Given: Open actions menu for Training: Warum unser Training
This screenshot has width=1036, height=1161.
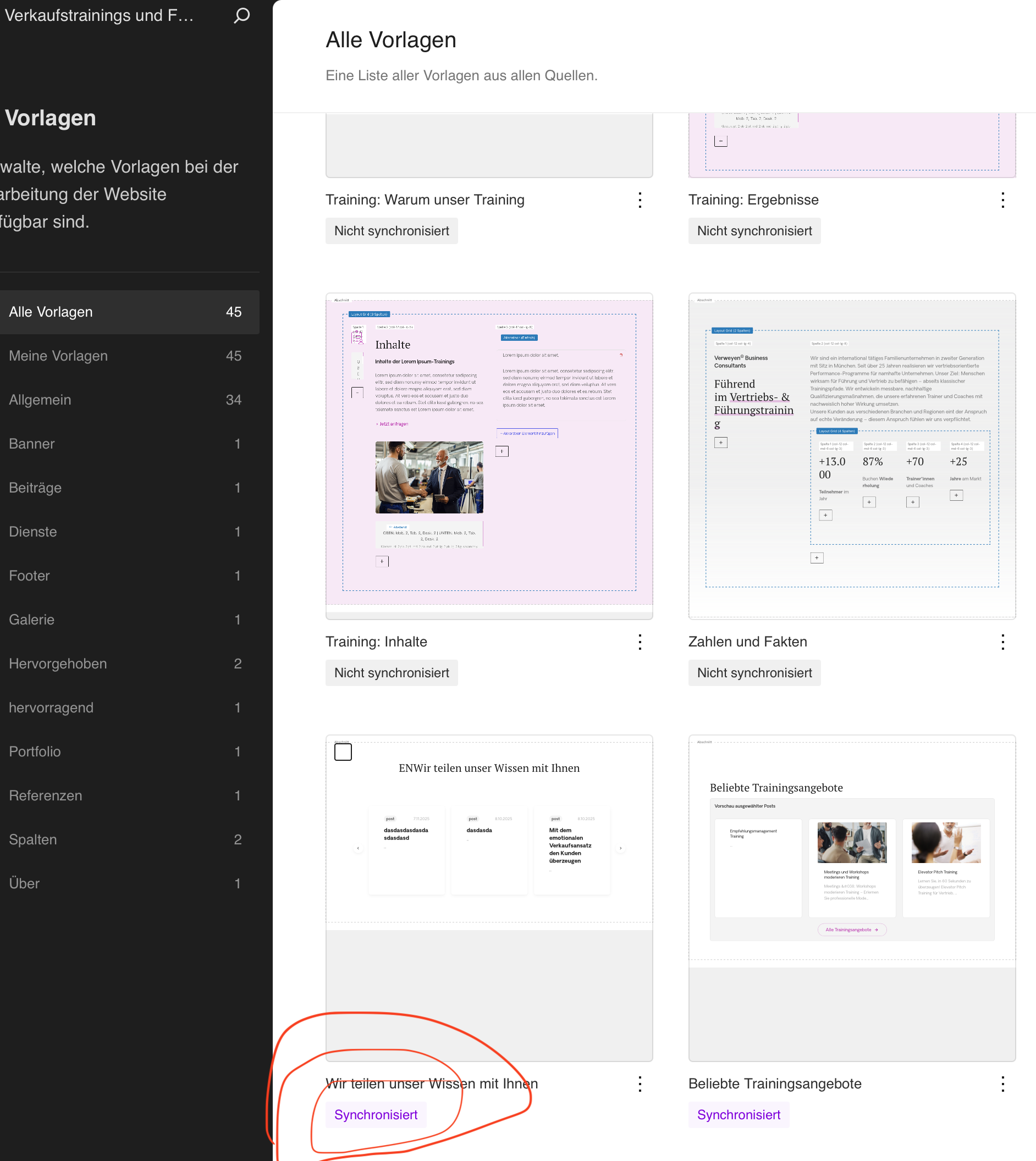Looking at the screenshot, I should 640,200.
